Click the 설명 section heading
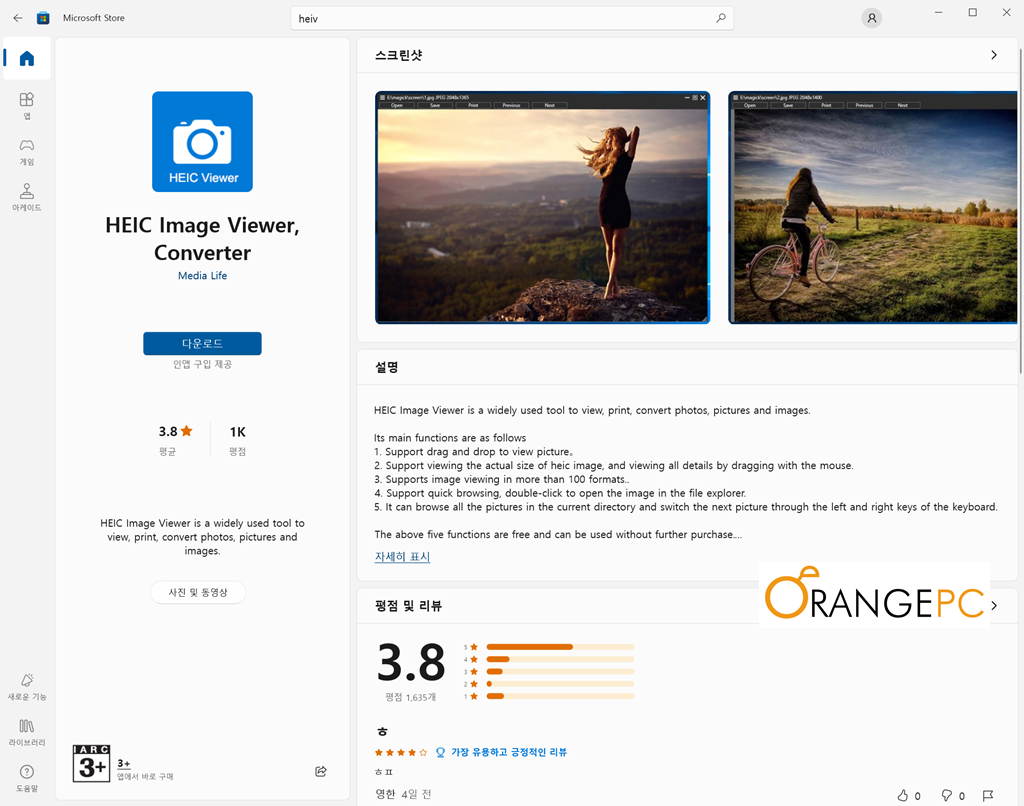 pyautogui.click(x=387, y=367)
